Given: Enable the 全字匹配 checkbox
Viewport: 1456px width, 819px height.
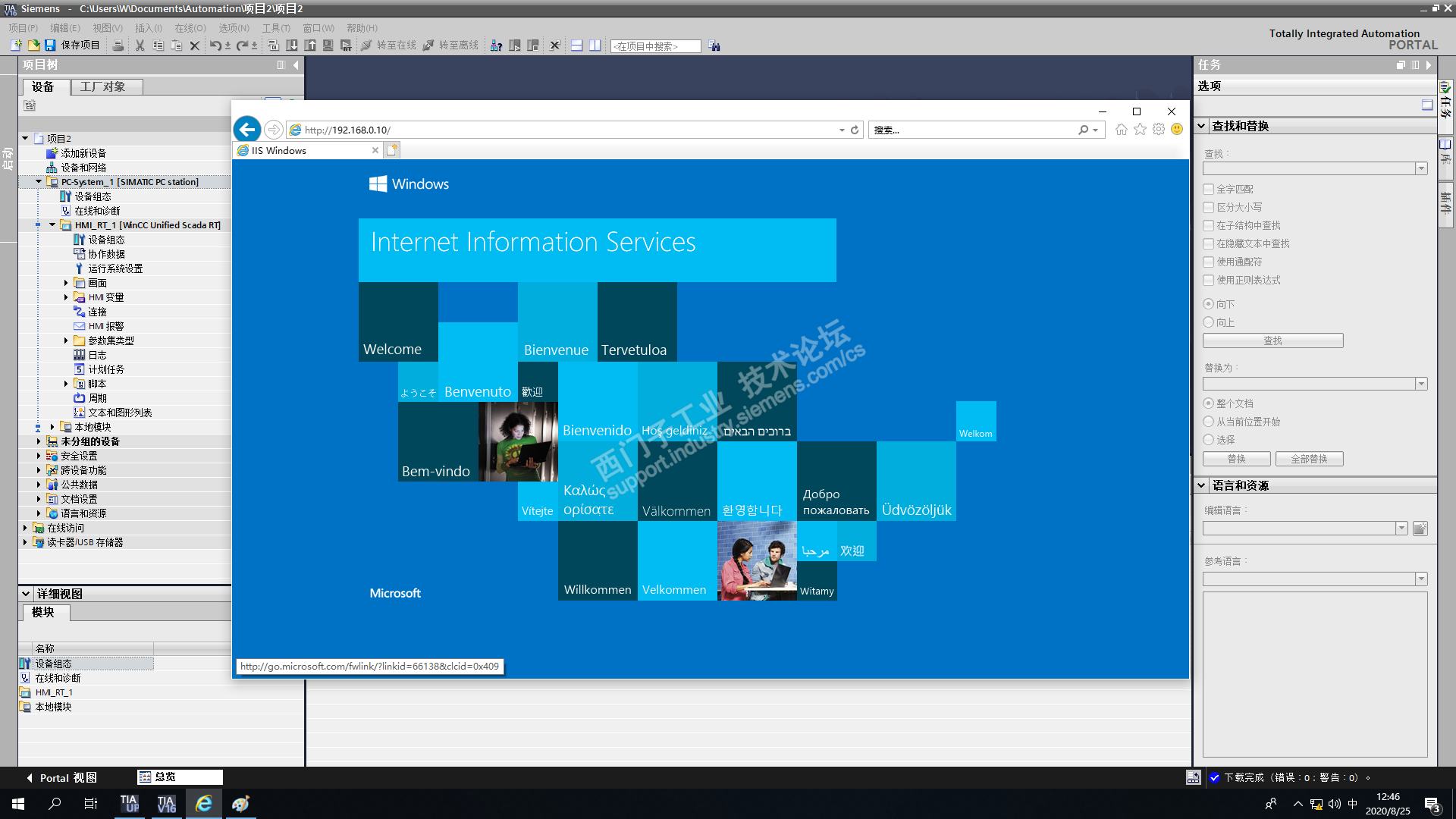Looking at the screenshot, I should click(x=1209, y=190).
